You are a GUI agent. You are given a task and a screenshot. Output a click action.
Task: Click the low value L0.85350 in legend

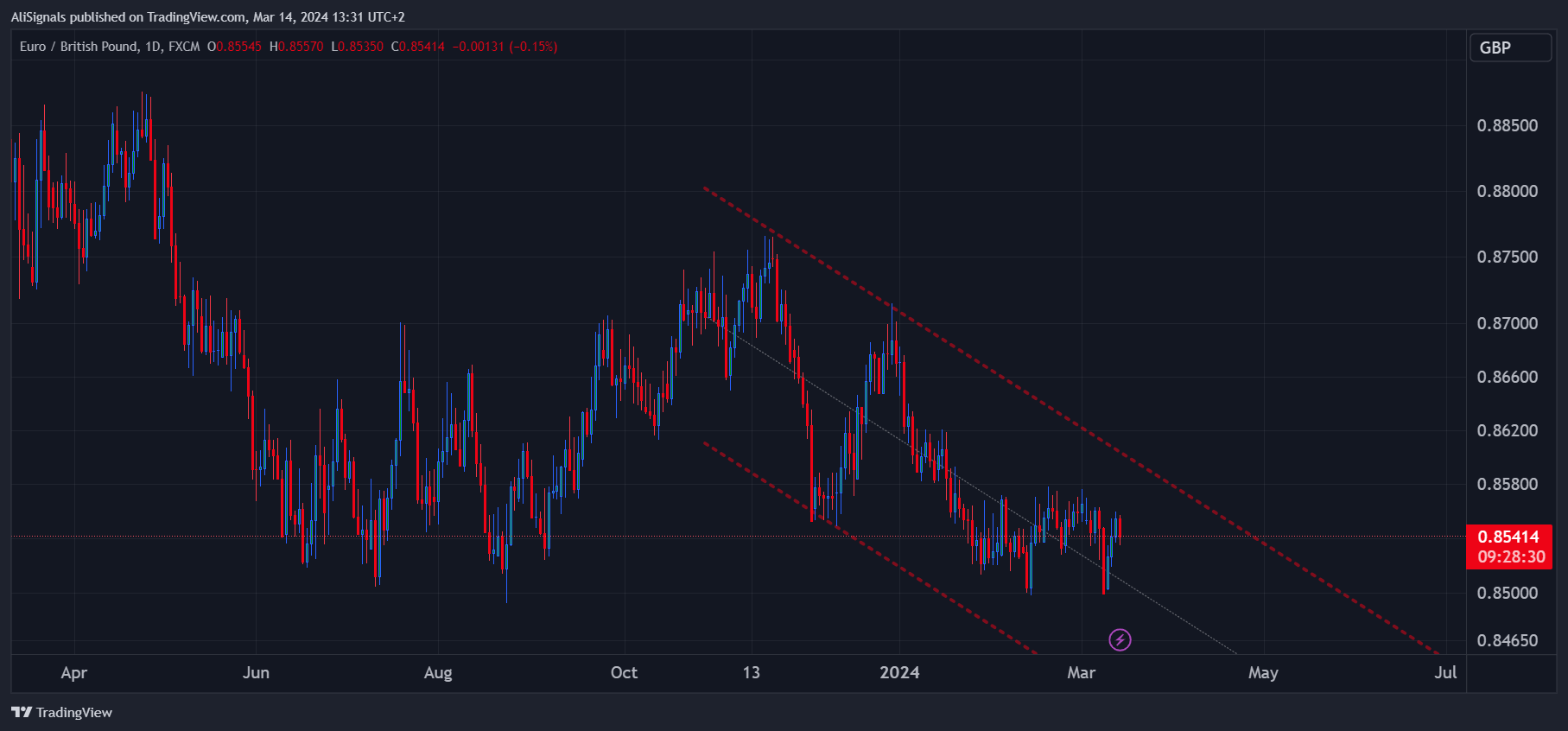click(x=358, y=47)
